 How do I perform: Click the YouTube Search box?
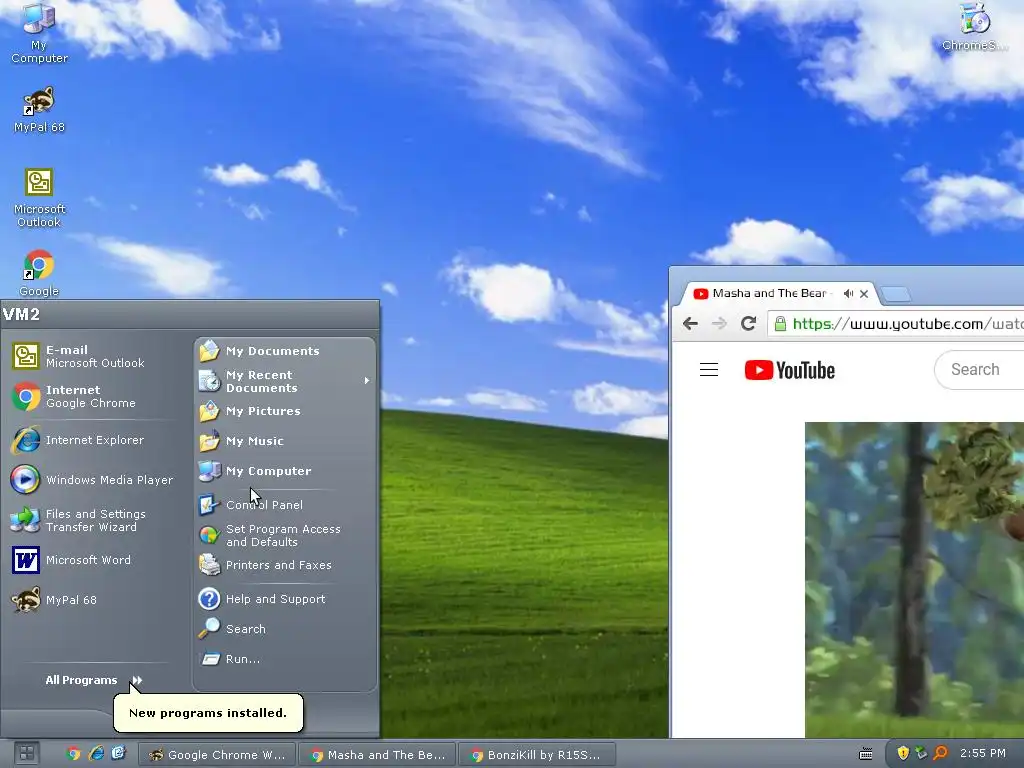[x=980, y=370]
